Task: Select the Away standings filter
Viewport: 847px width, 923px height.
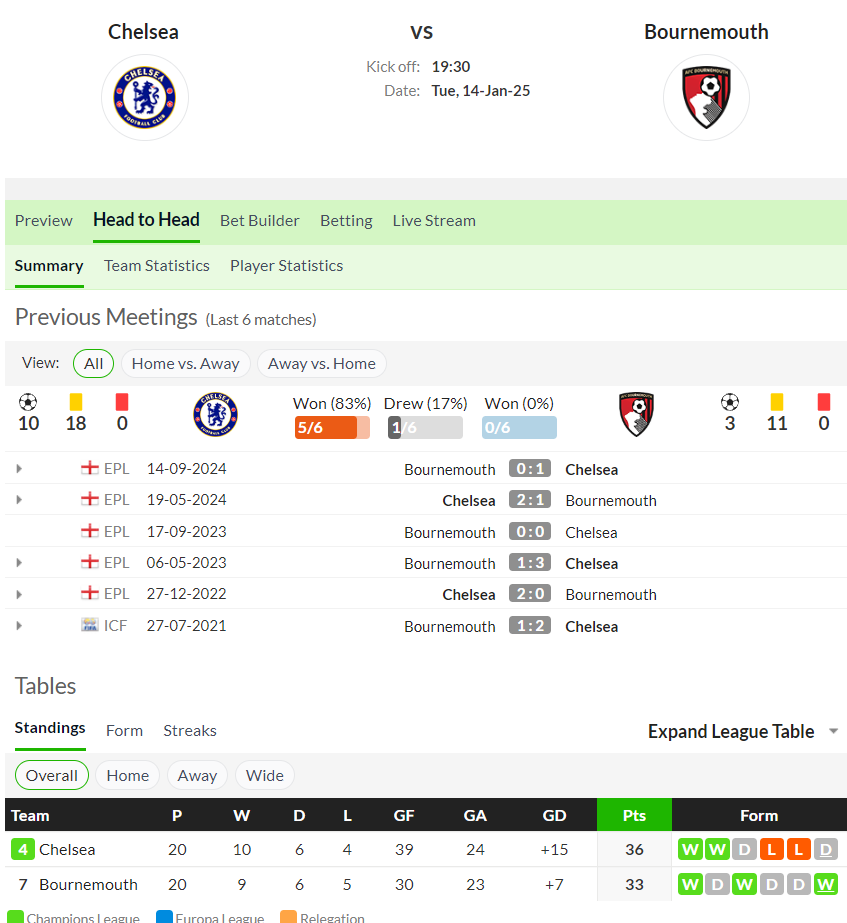Action: pos(197,775)
